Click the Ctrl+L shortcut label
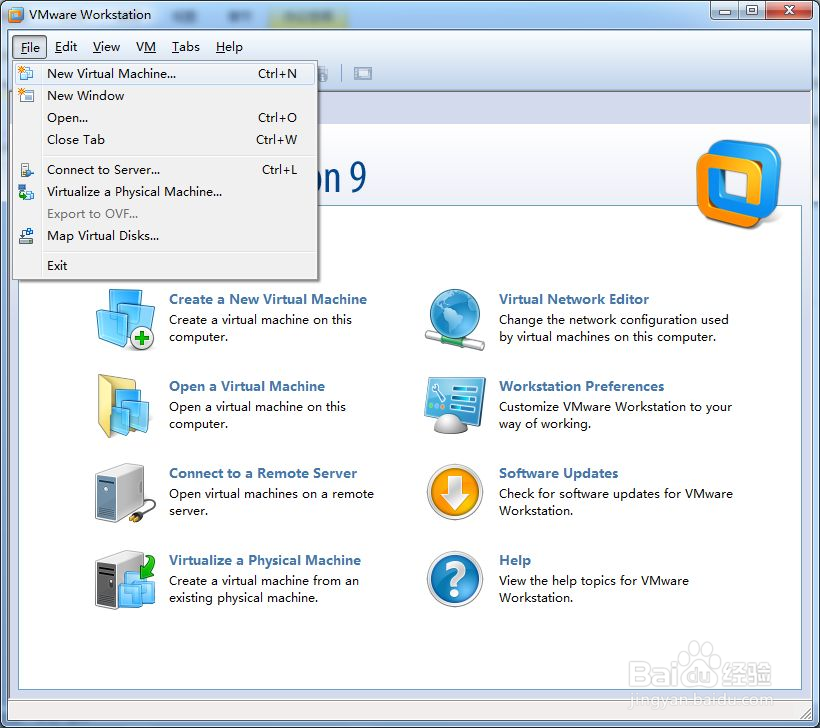The width and height of the screenshot is (820, 728). coord(279,170)
